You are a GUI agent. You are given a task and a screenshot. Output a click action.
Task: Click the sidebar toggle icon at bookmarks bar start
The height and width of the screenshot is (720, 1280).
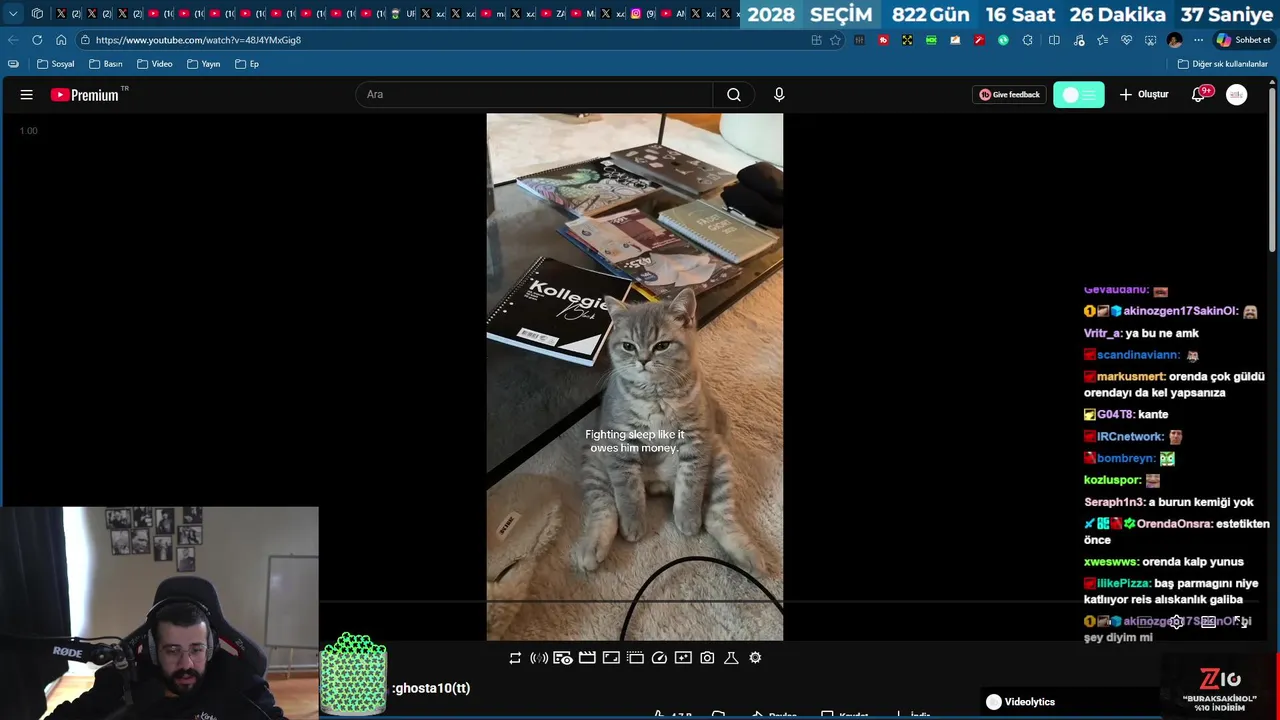point(13,64)
